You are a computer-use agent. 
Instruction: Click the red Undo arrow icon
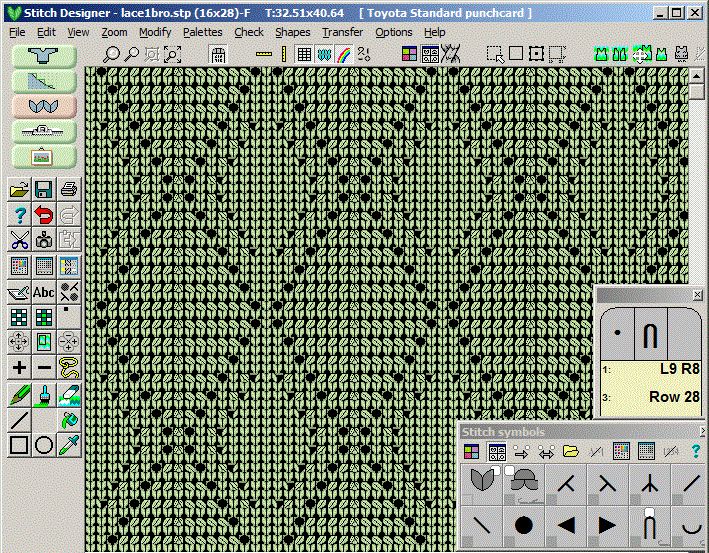point(44,214)
